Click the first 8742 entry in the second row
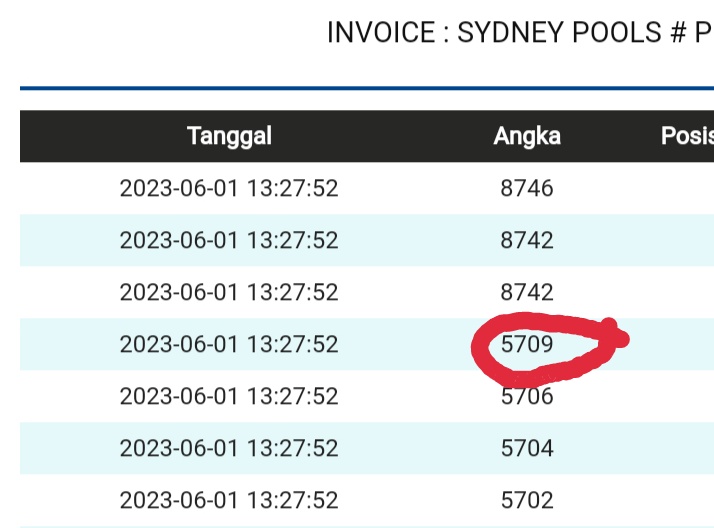 click(527, 240)
